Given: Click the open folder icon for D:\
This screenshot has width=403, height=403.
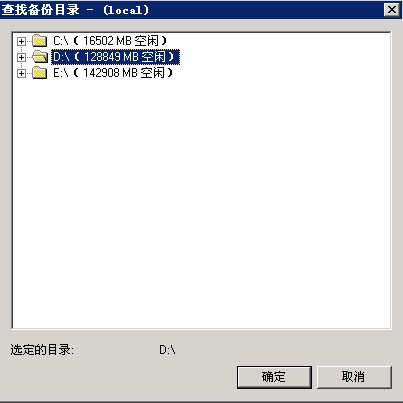Looking at the screenshot, I should coord(40,57).
